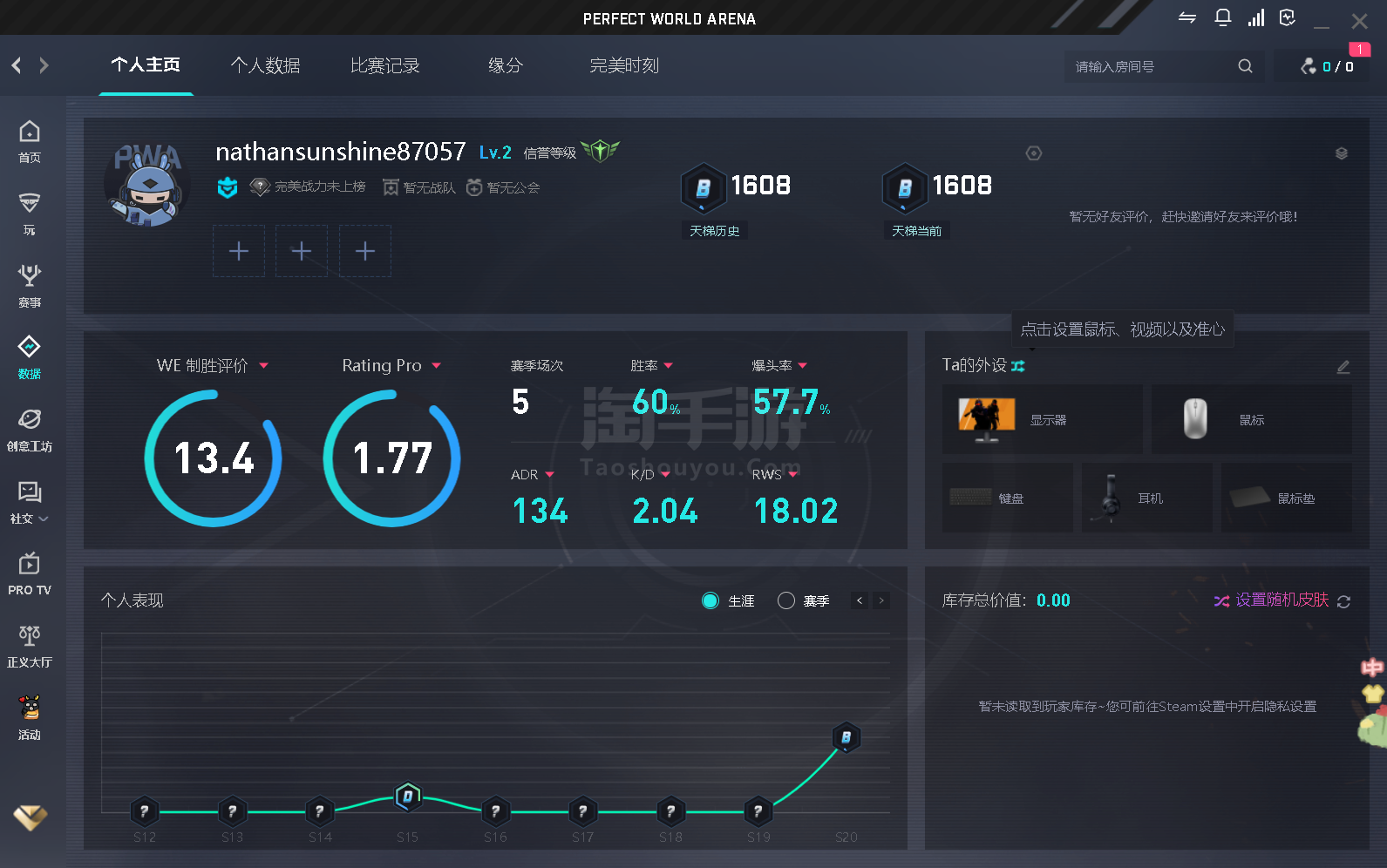Open the 鼠标 mouse peripheral card
Screen dimensions: 1387x868
coord(1252,419)
